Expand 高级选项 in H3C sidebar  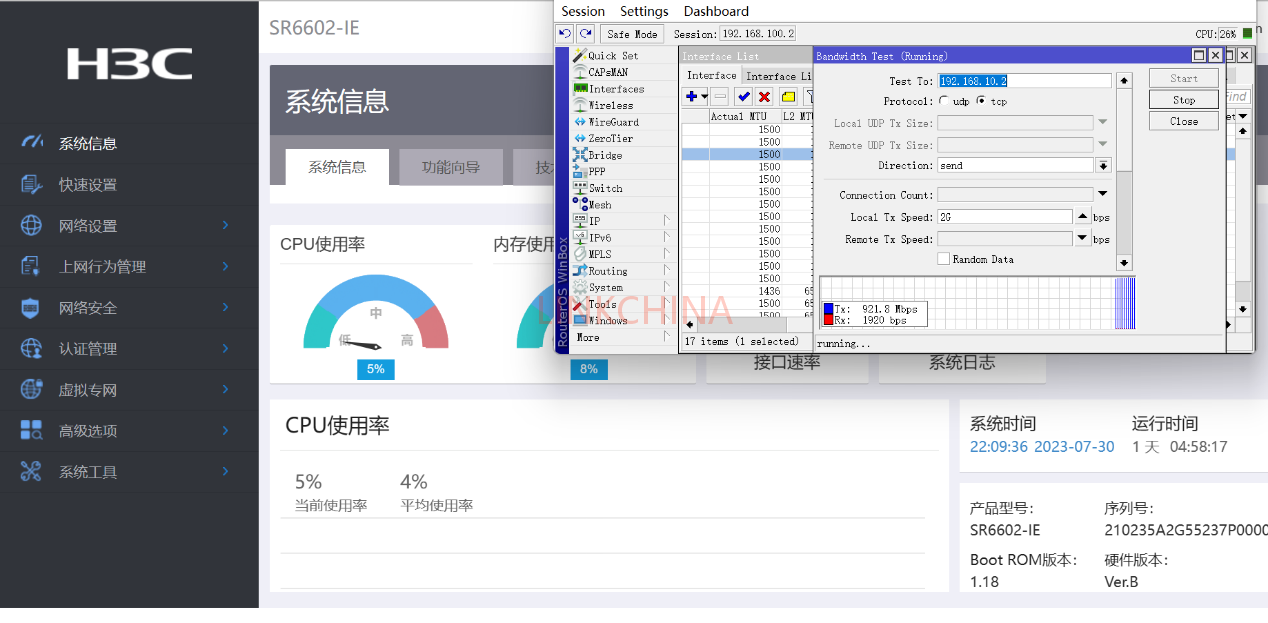pos(225,430)
